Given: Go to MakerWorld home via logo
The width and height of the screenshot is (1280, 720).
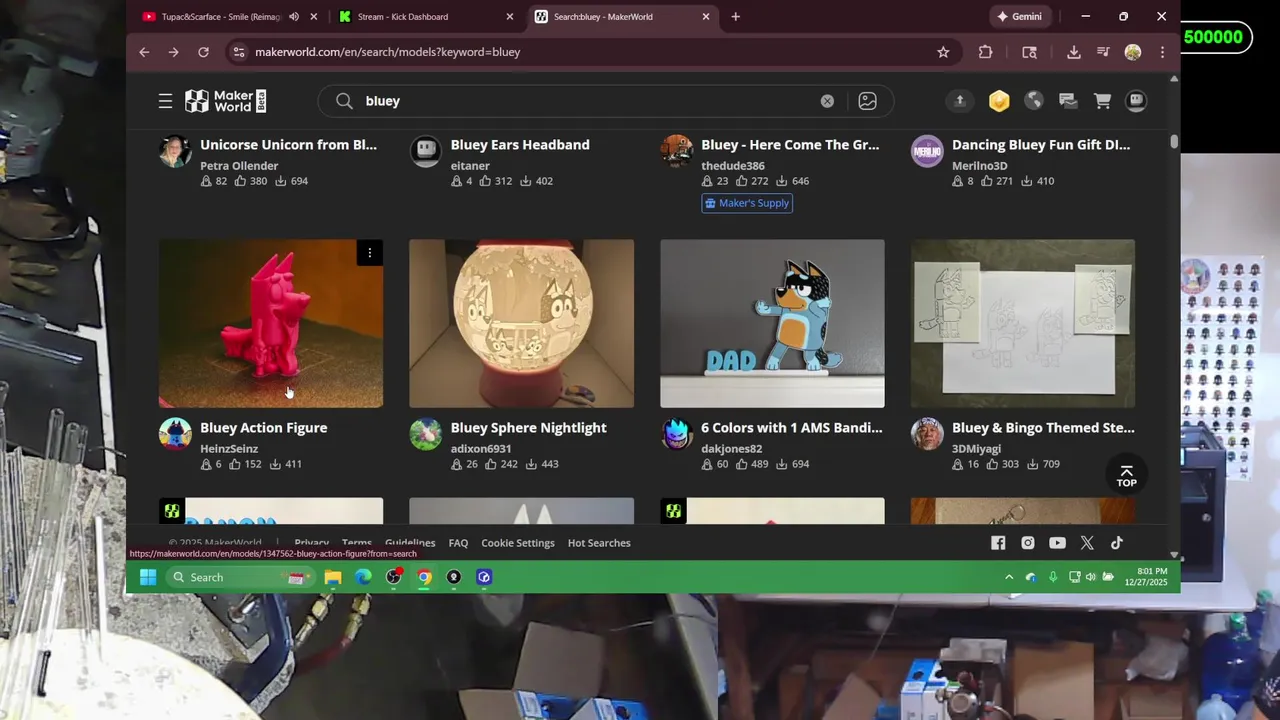Looking at the screenshot, I should click(225, 101).
